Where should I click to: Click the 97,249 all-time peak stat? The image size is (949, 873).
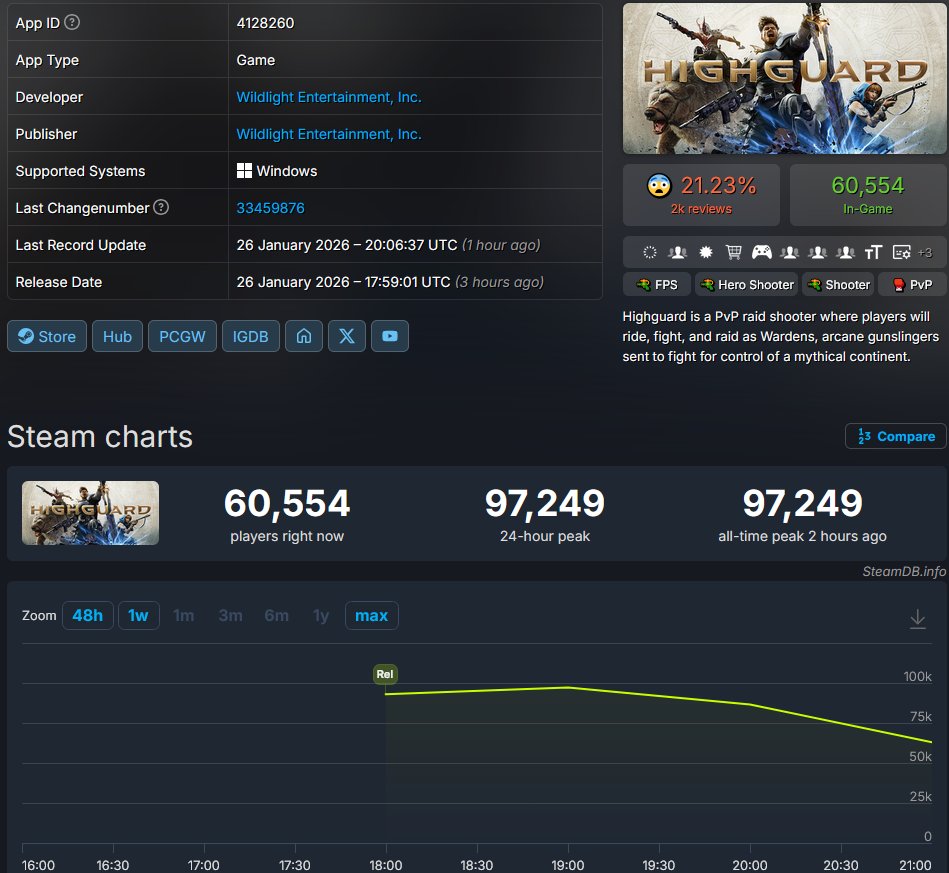coord(803,514)
